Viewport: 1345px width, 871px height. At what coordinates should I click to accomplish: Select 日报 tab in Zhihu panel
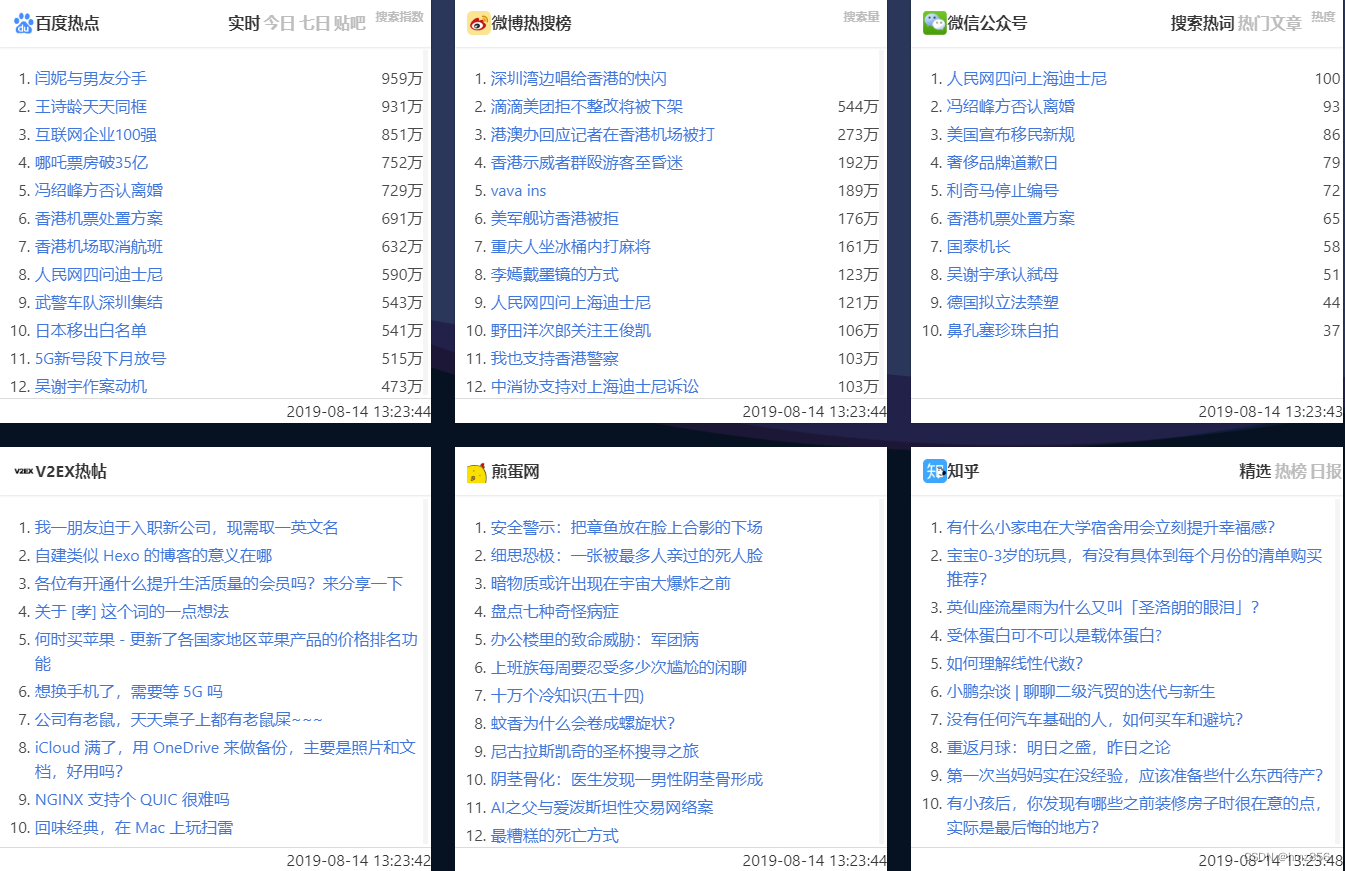coord(1326,471)
